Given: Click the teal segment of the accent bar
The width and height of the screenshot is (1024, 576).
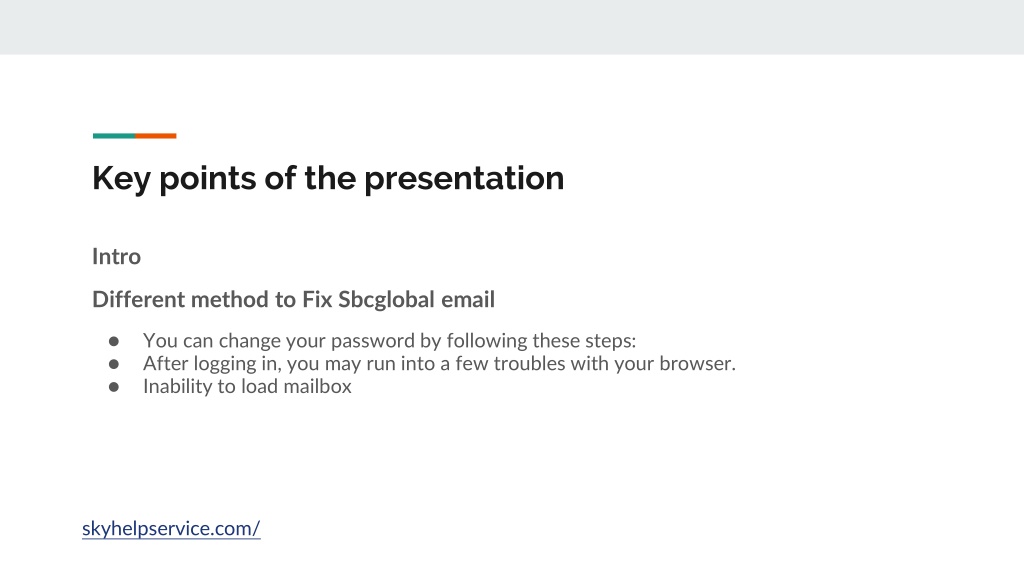Looking at the screenshot, I should (114, 136).
